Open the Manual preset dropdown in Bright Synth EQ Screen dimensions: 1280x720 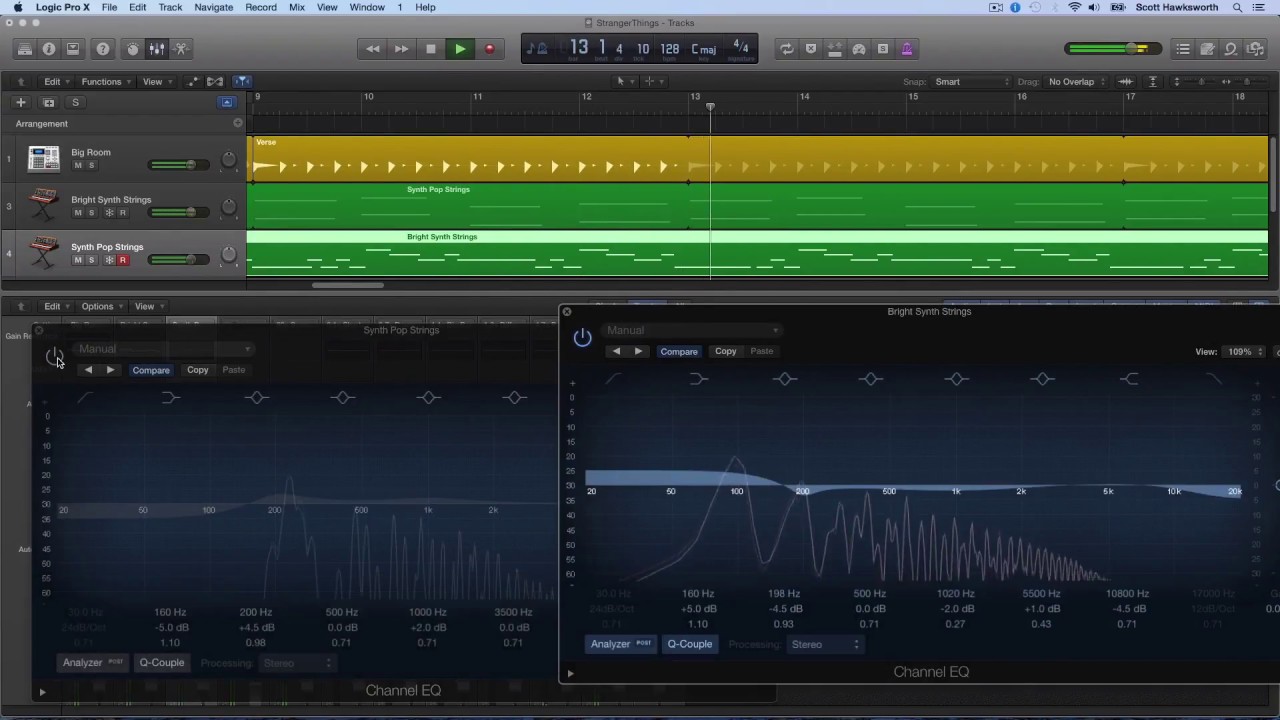[x=692, y=330]
